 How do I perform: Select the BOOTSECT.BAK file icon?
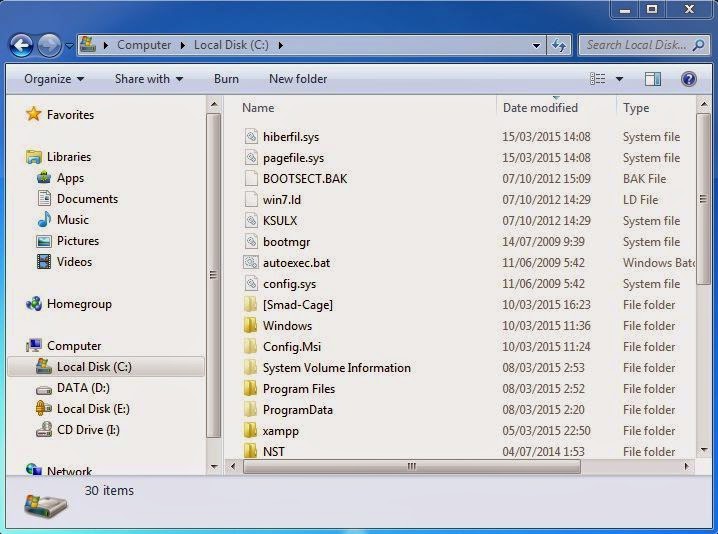(251, 178)
